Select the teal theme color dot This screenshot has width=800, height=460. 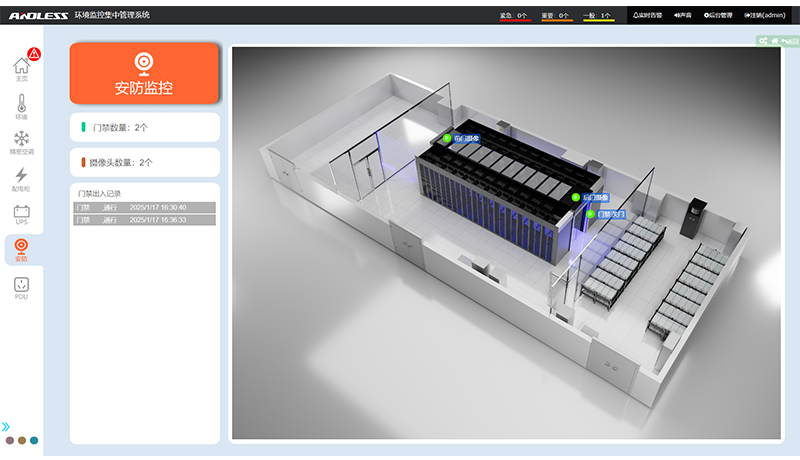point(34,440)
